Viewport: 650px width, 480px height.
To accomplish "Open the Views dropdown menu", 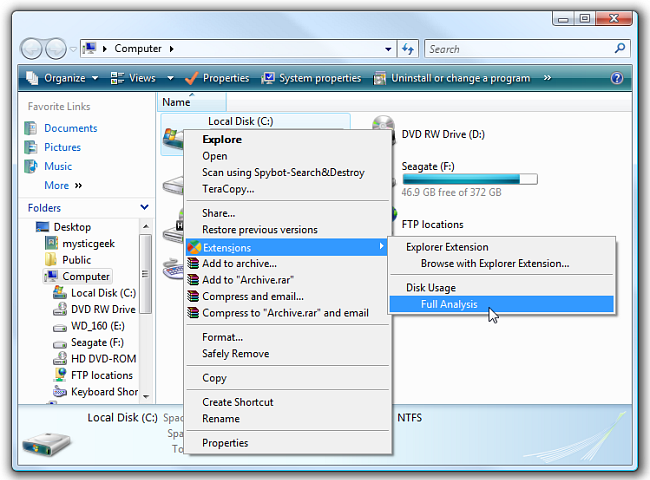I will (133, 78).
